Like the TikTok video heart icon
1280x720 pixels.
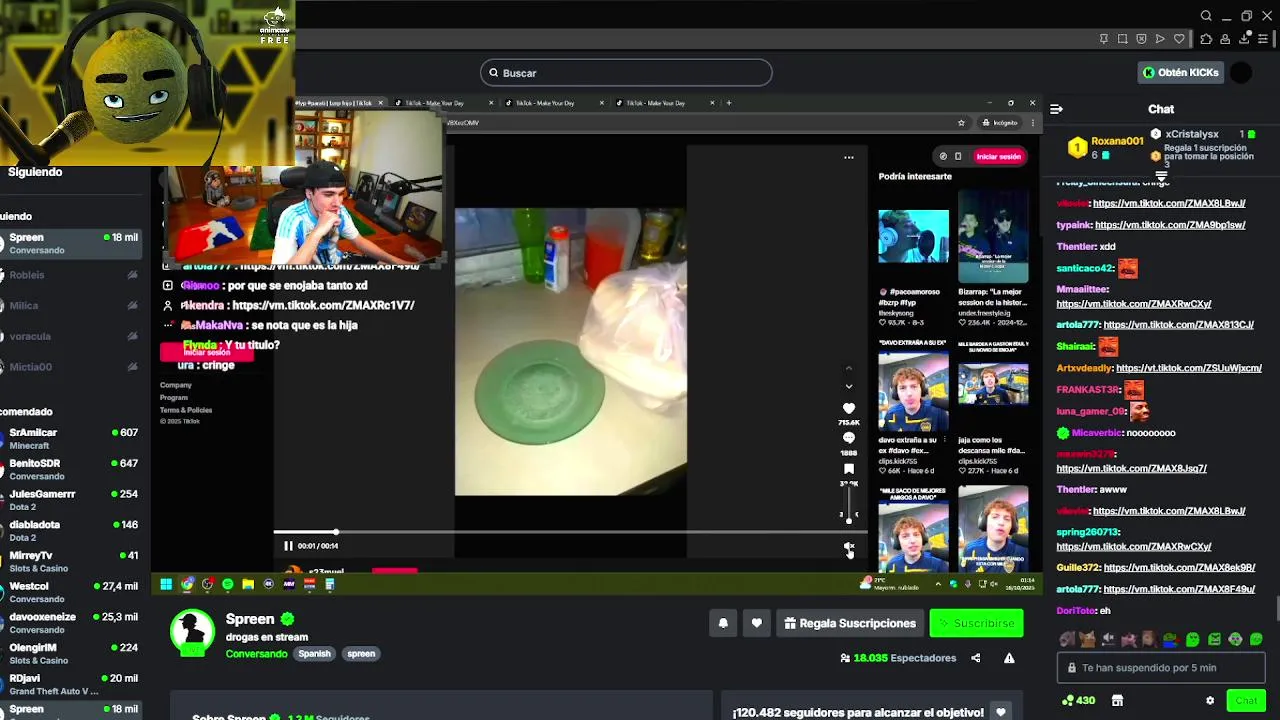click(849, 408)
